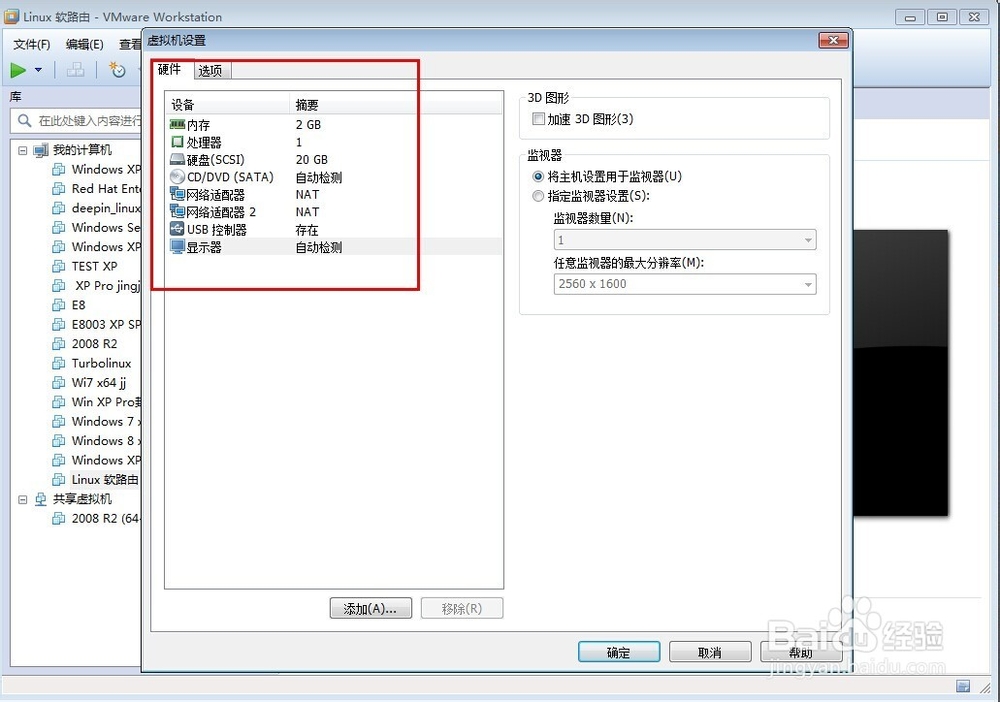Select 将主机设置用于监视器 radio button
1000x702 pixels.
[x=538, y=177]
